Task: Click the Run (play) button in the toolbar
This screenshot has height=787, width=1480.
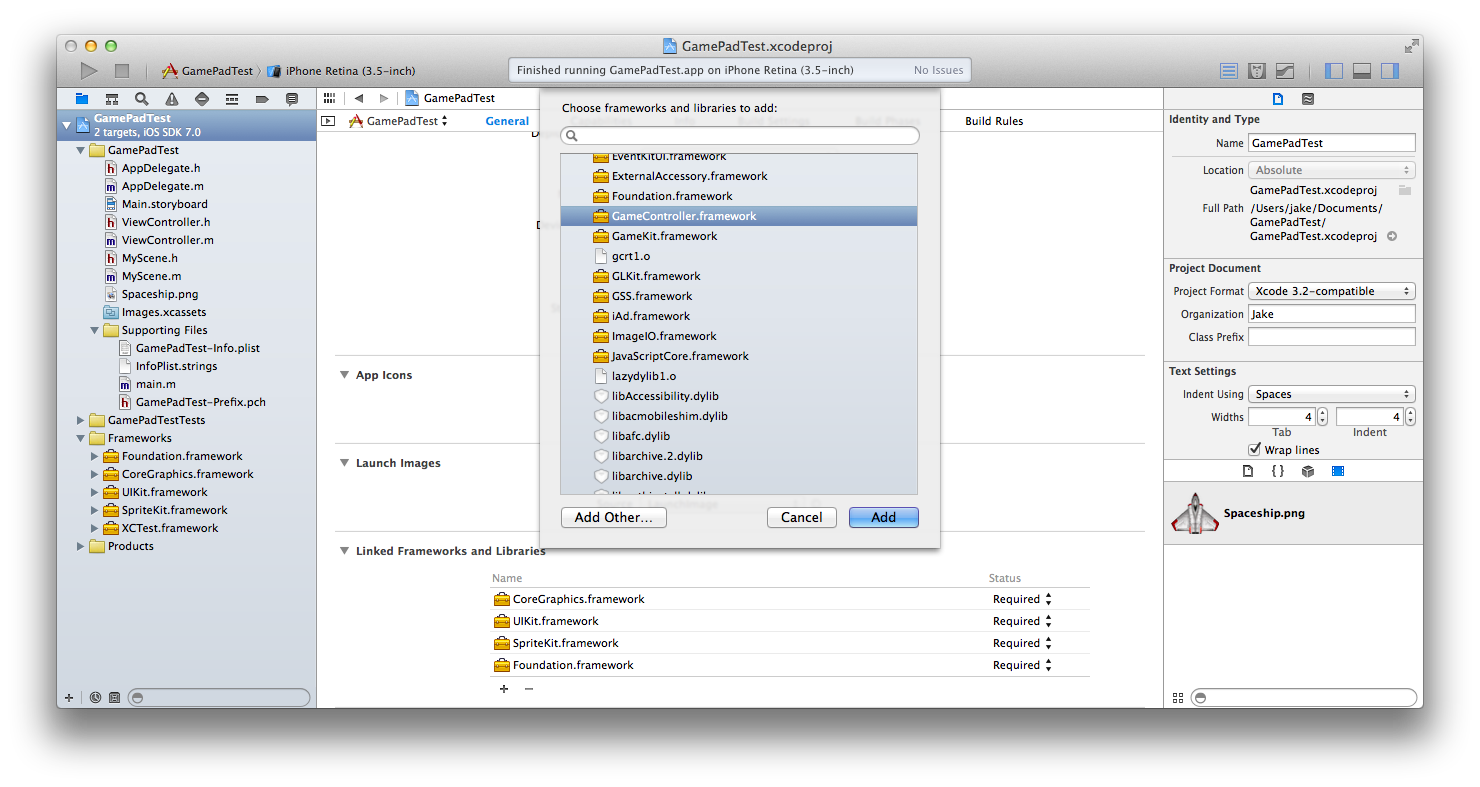Action: click(x=89, y=71)
